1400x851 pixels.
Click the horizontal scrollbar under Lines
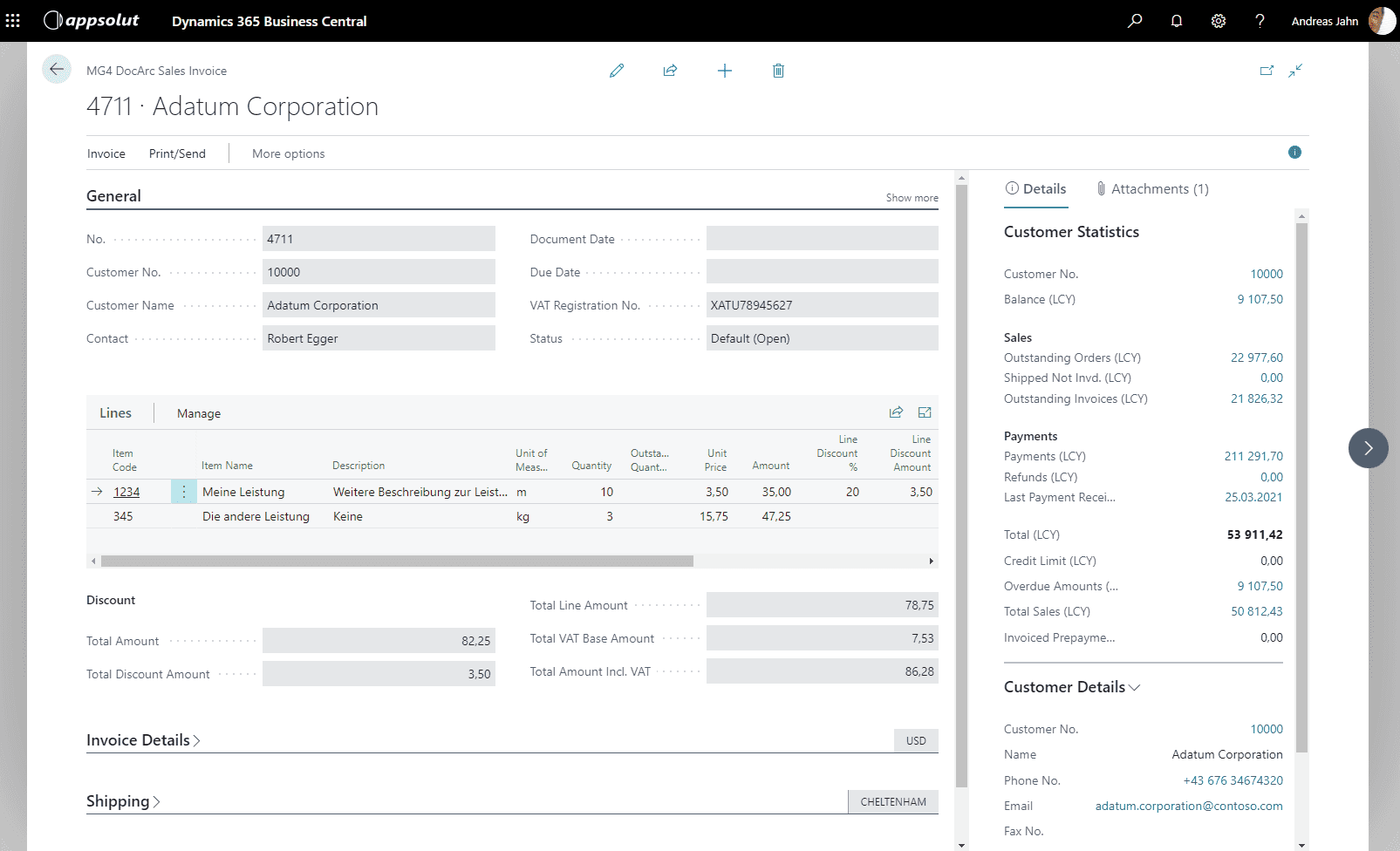pos(397,562)
